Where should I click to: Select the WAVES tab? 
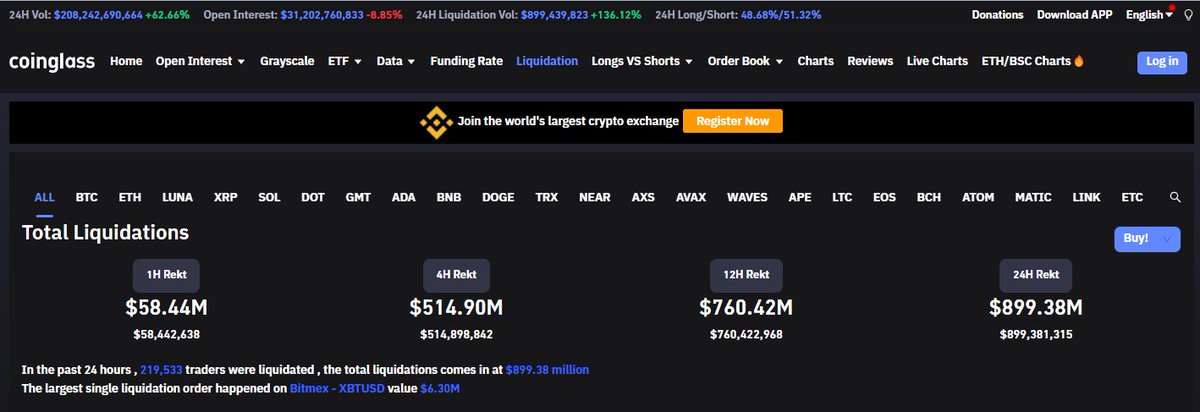[747, 198]
